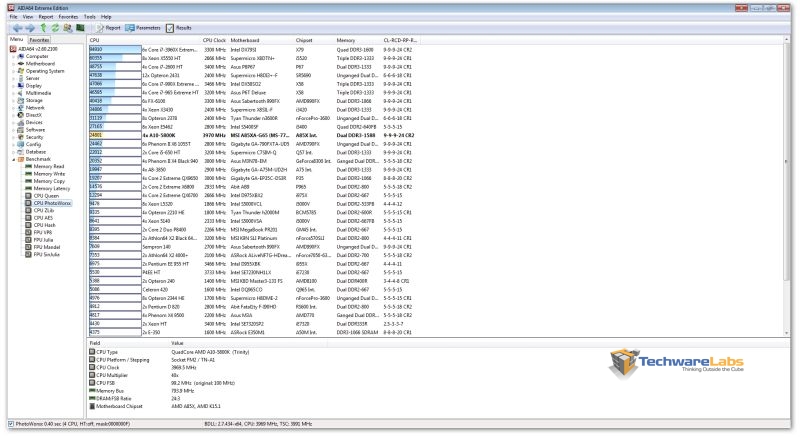Select the Memory Bus field row
This screenshot has width=800, height=437.
click(142, 391)
